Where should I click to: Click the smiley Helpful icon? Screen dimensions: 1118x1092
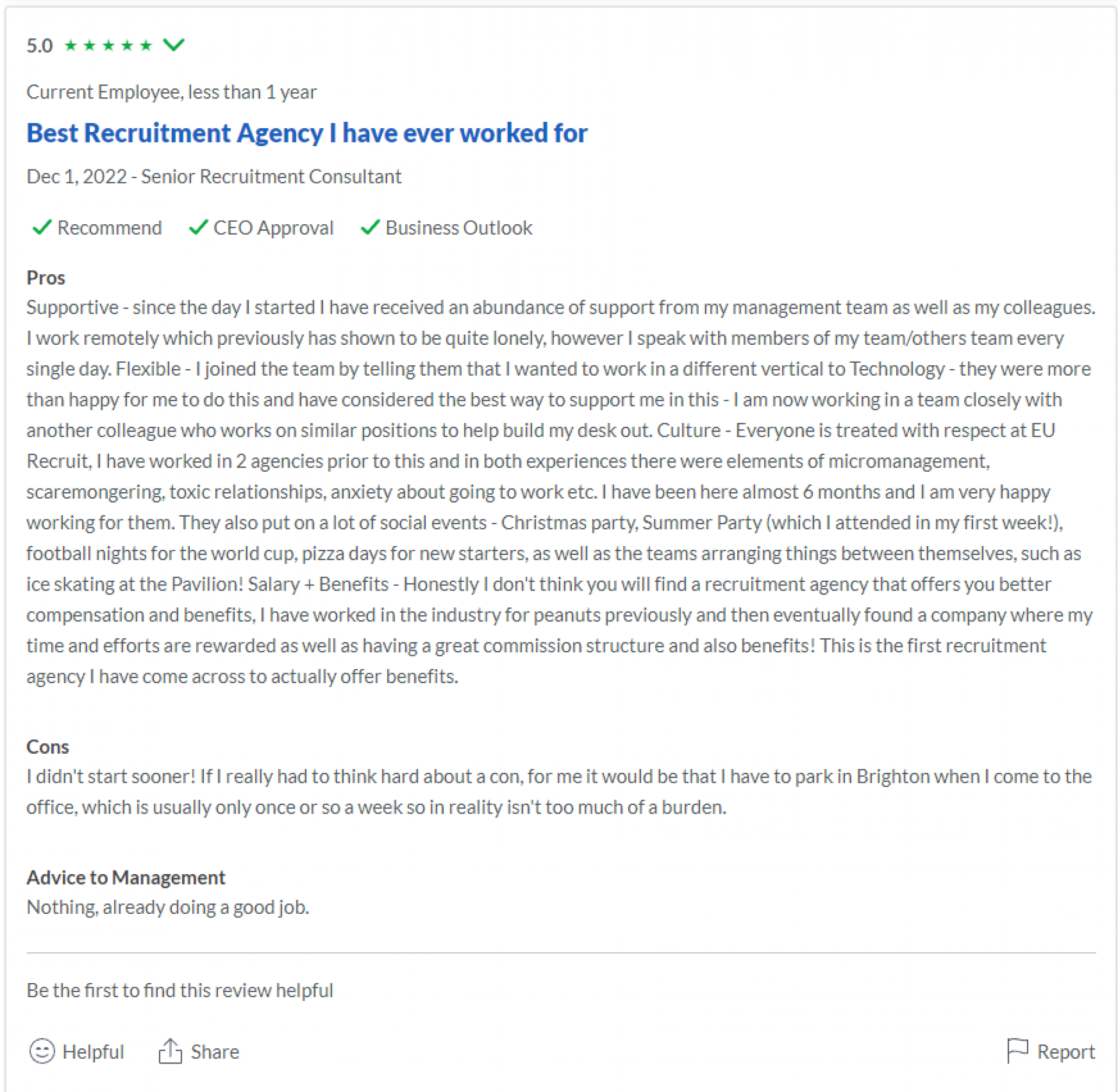point(42,1051)
